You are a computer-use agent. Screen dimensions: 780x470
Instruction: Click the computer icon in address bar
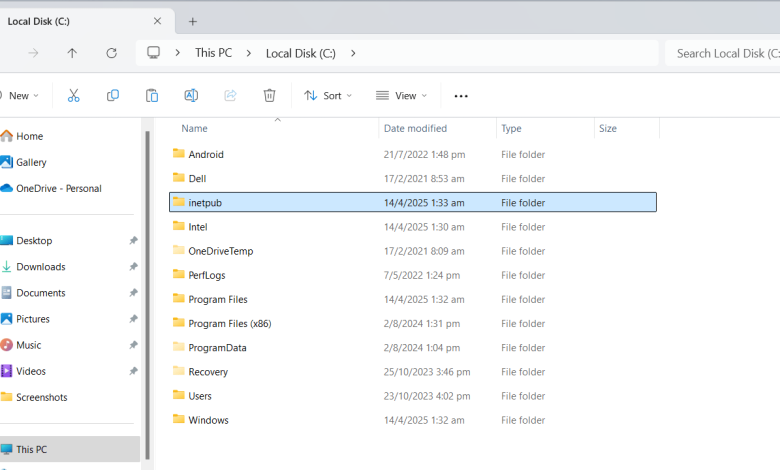[154, 53]
